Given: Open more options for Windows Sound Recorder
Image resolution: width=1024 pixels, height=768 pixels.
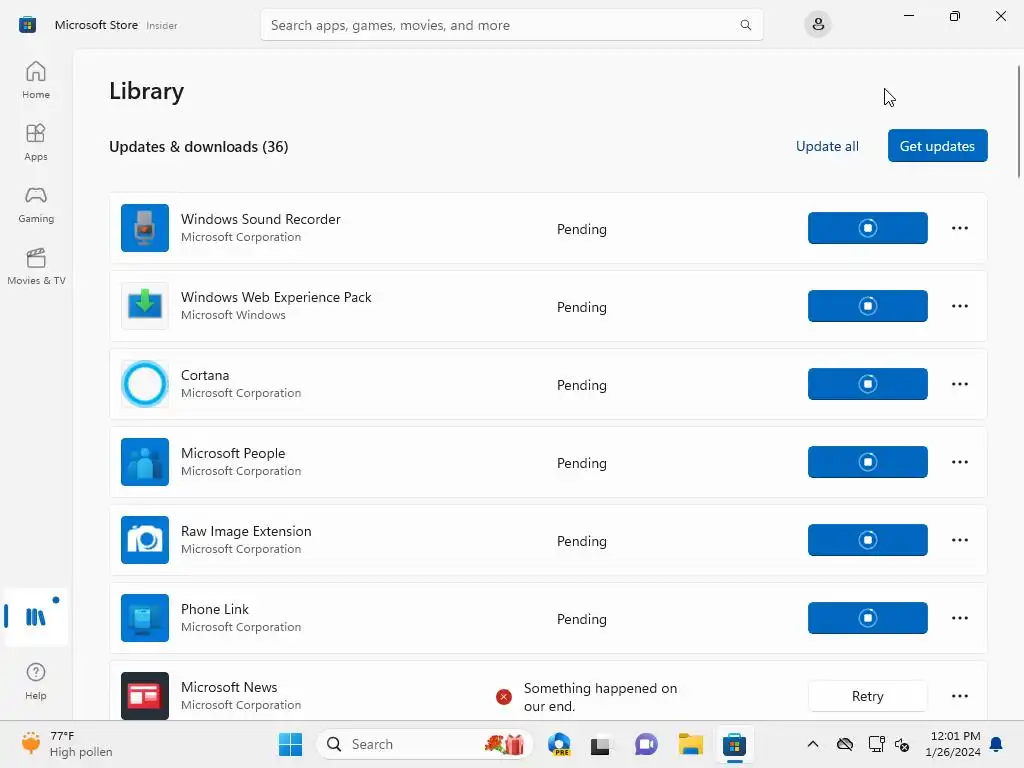Looking at the screenshot, I should (959, 228).
